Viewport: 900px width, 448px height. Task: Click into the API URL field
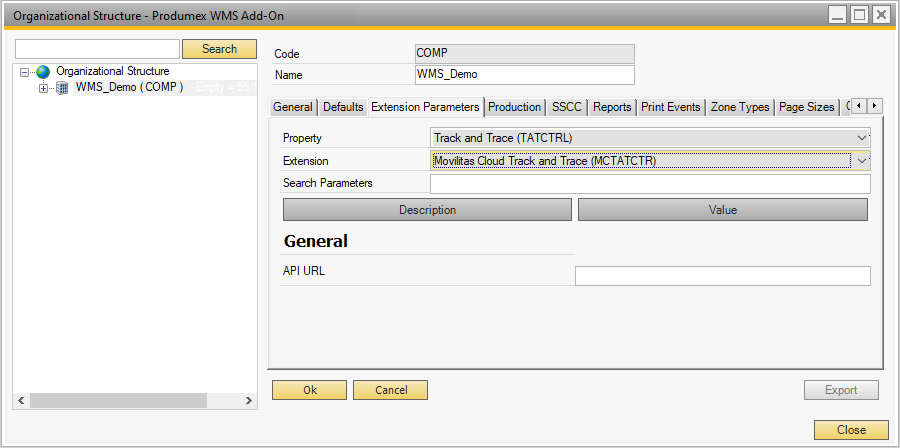[722, 276]
